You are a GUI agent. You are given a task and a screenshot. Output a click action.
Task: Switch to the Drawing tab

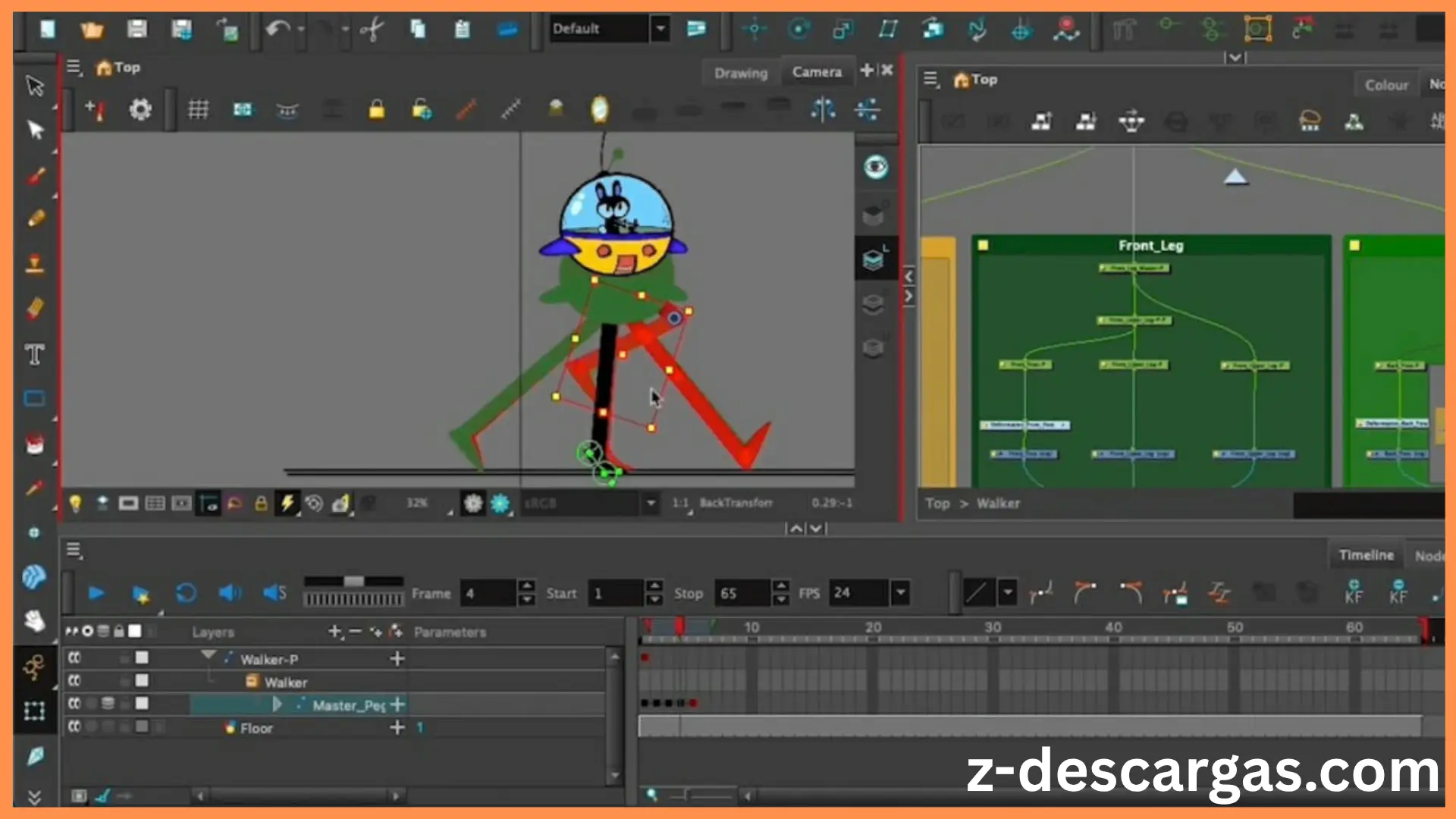click(741, 73)
